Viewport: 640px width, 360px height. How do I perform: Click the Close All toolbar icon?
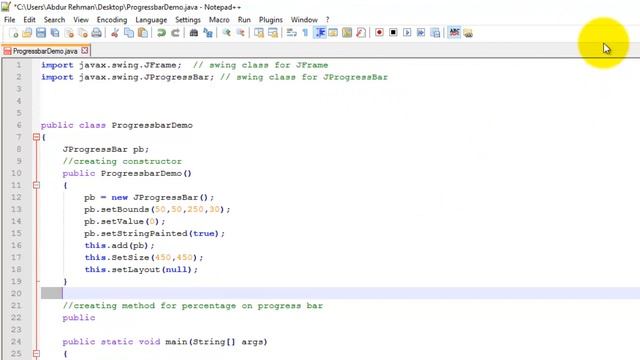point(83,33)
